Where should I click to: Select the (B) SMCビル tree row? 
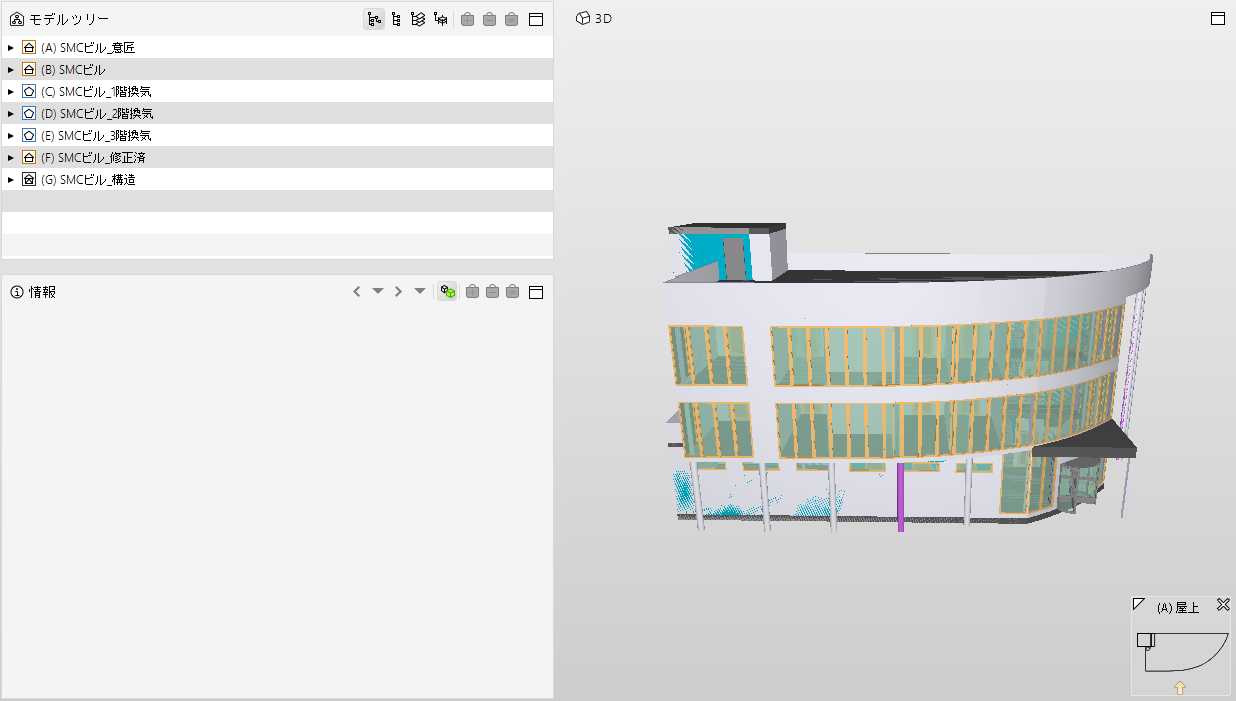[x=277, y=69]
